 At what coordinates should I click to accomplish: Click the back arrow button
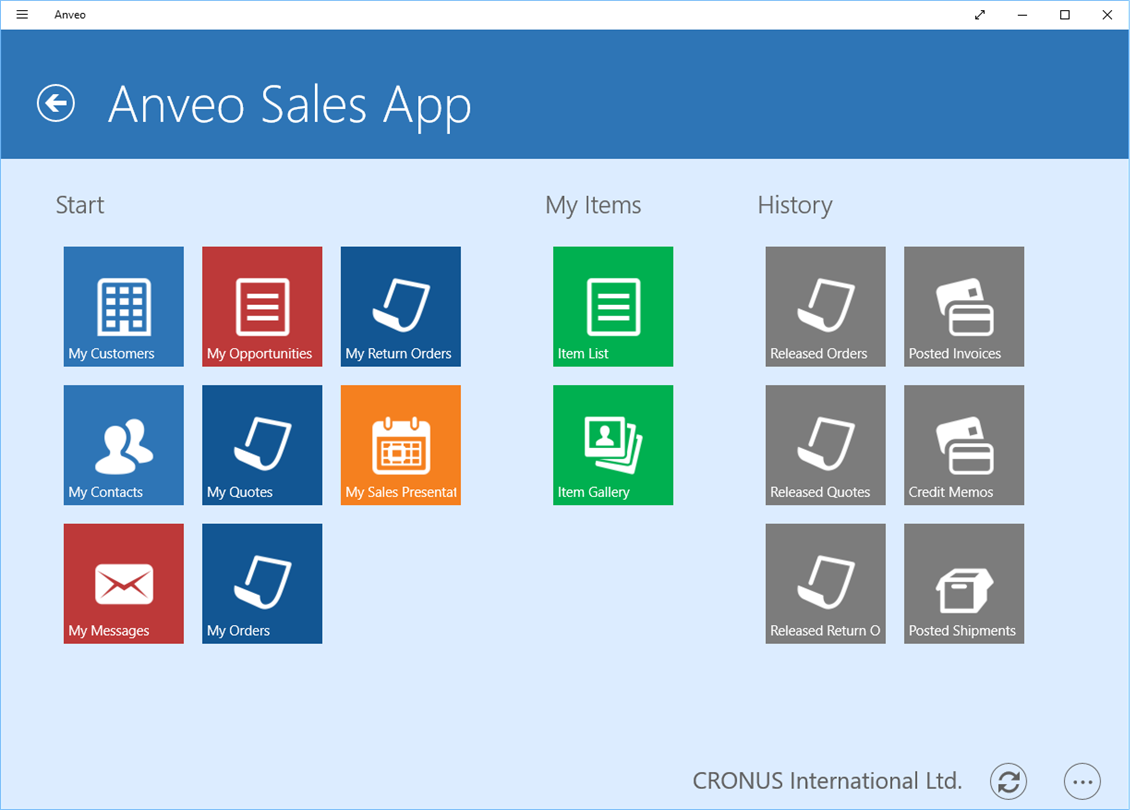pos(56,103)
